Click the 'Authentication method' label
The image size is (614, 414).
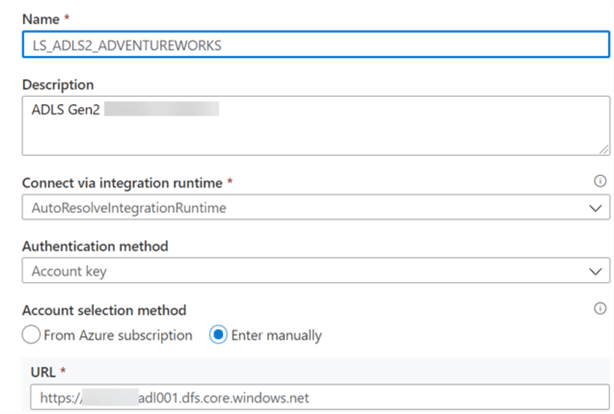(95, 246)
